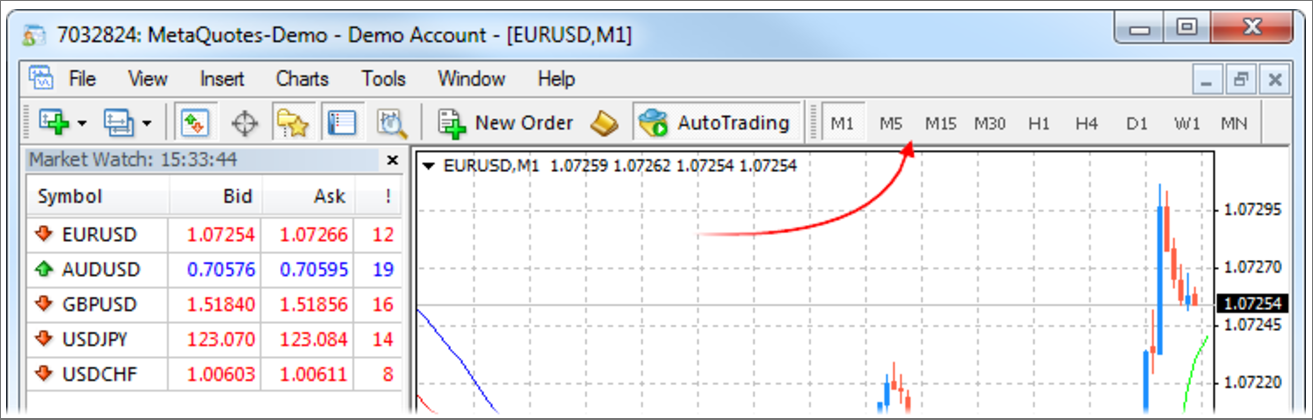The width and height of the screenshot is (1313, 420).
Task: Click the New Chart toolbar icon
Action: (x=53, y=122)
